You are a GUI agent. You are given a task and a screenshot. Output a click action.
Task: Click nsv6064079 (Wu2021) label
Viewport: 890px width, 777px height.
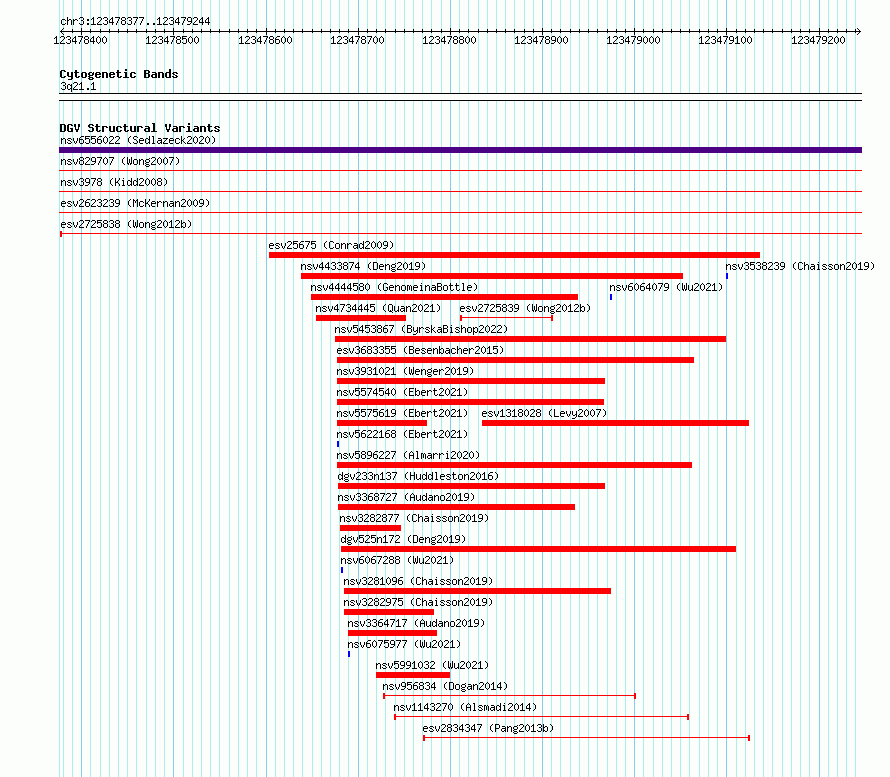tap(666, 287)
